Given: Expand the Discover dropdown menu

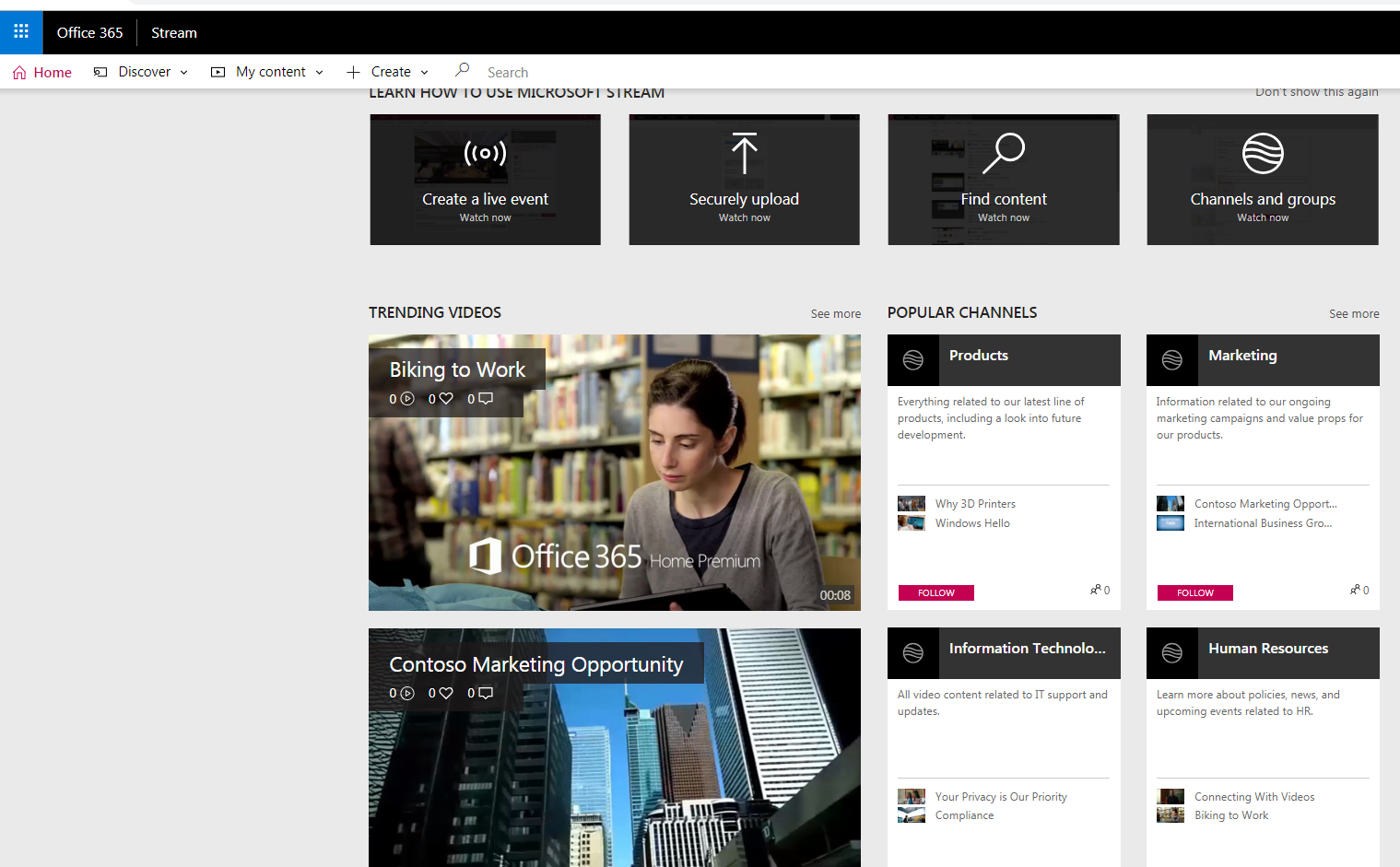Looking at the screenshot, I should click(141, 72).
